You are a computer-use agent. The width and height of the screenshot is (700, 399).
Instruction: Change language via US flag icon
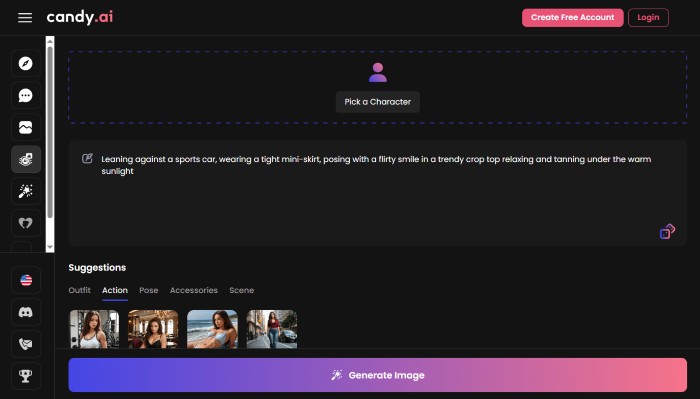[x=26, y=280]
